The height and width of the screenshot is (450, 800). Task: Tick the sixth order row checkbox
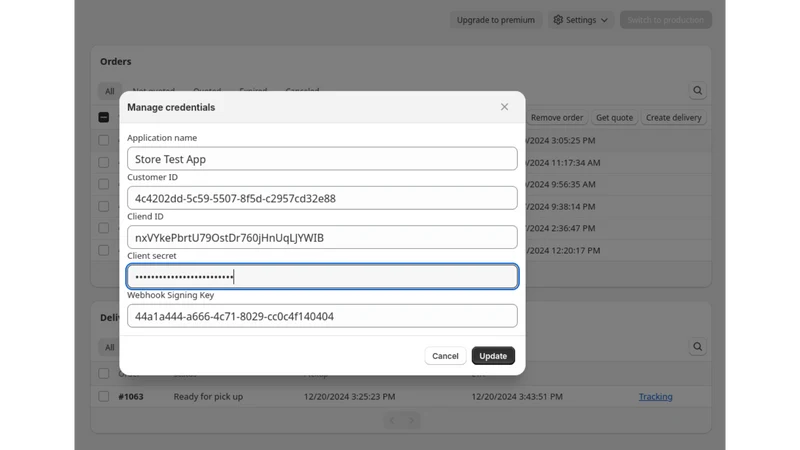[x=104, y=250]
